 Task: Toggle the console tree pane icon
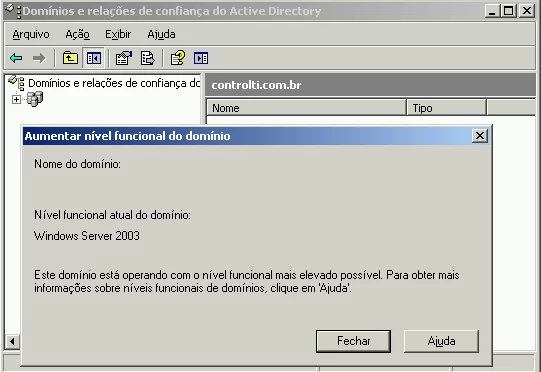click(x=94, y=58)
